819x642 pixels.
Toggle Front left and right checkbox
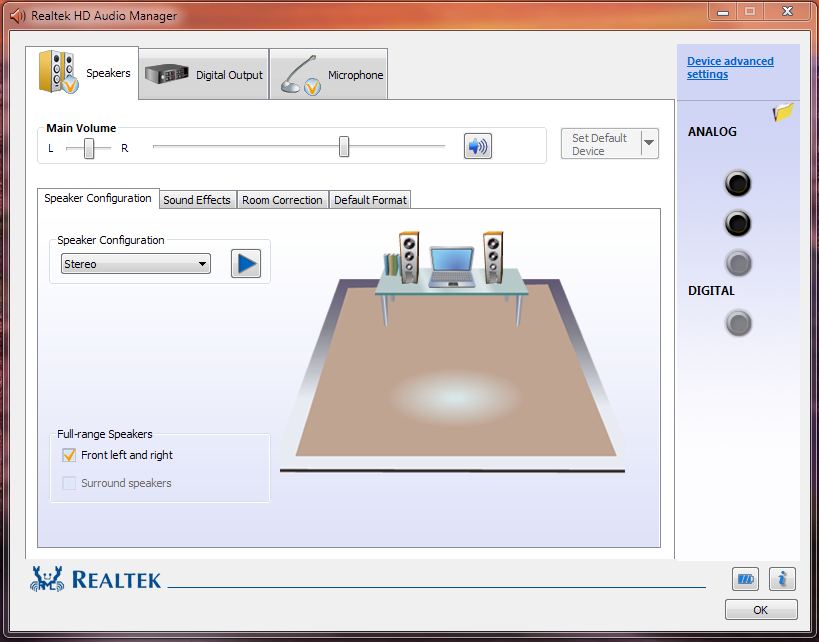pos(69,455)
